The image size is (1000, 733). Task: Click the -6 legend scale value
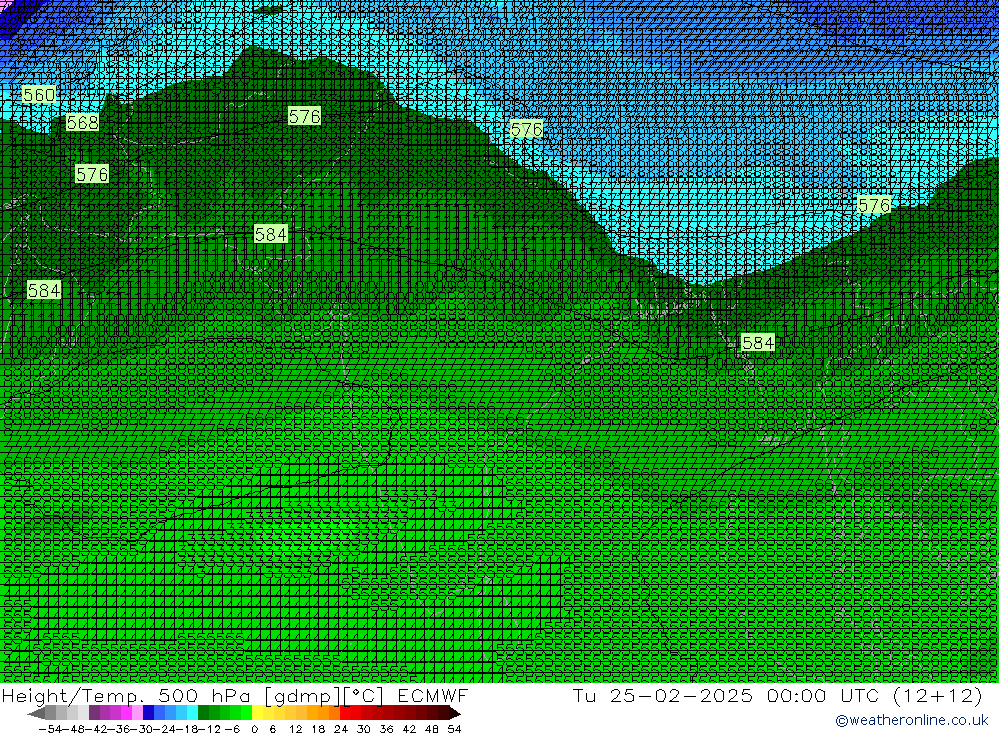click(x=232, y=729)
